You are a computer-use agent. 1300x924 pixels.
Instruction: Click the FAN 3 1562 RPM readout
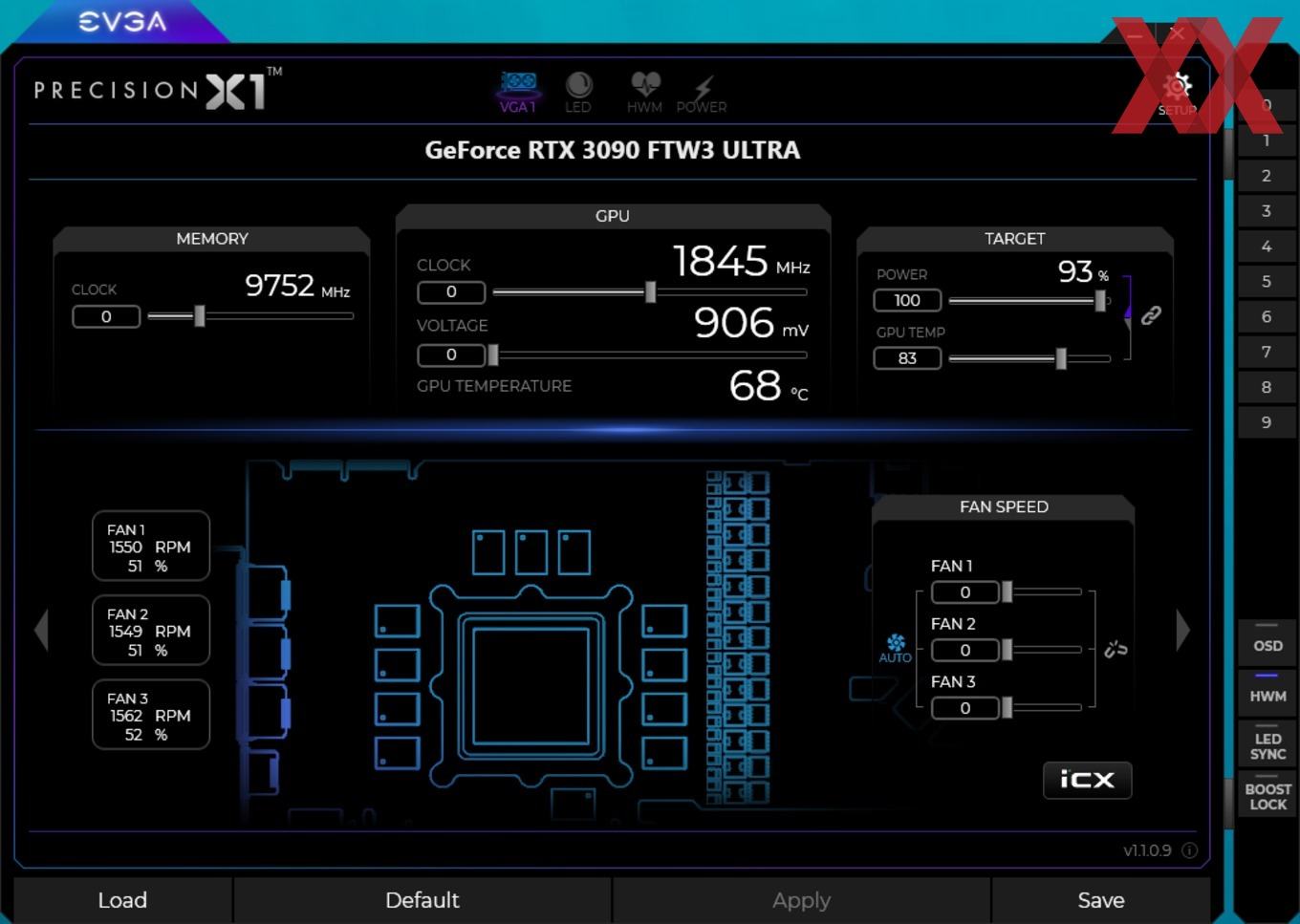pyautogui.click(x=150, y=715)
